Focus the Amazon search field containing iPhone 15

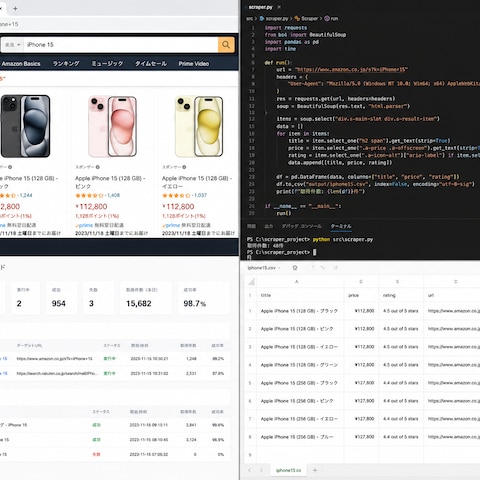121,45
